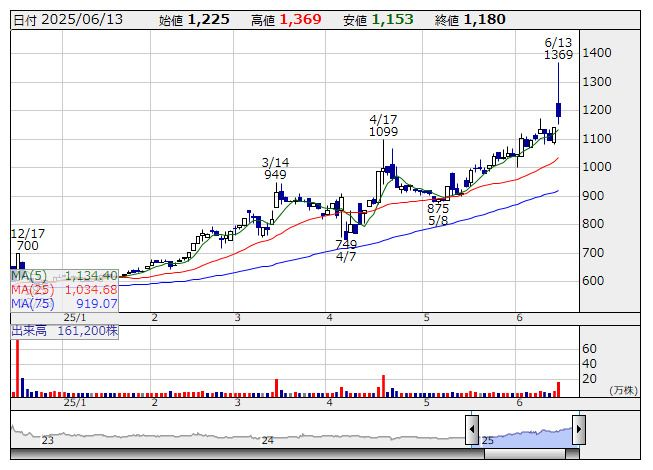Viewport: 653px width, 470px height.
Task: Click the 25/1 label on price chart axis
Action: pyautogui.click(x=75, y=318)
